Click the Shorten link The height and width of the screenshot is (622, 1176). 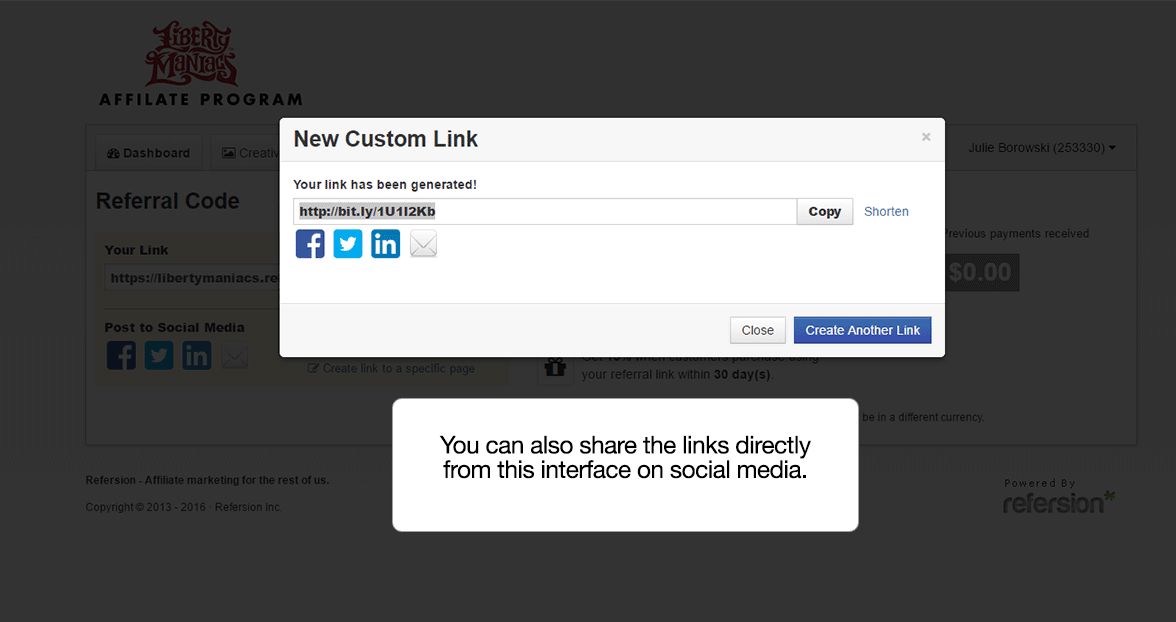(x=886, y=212)
